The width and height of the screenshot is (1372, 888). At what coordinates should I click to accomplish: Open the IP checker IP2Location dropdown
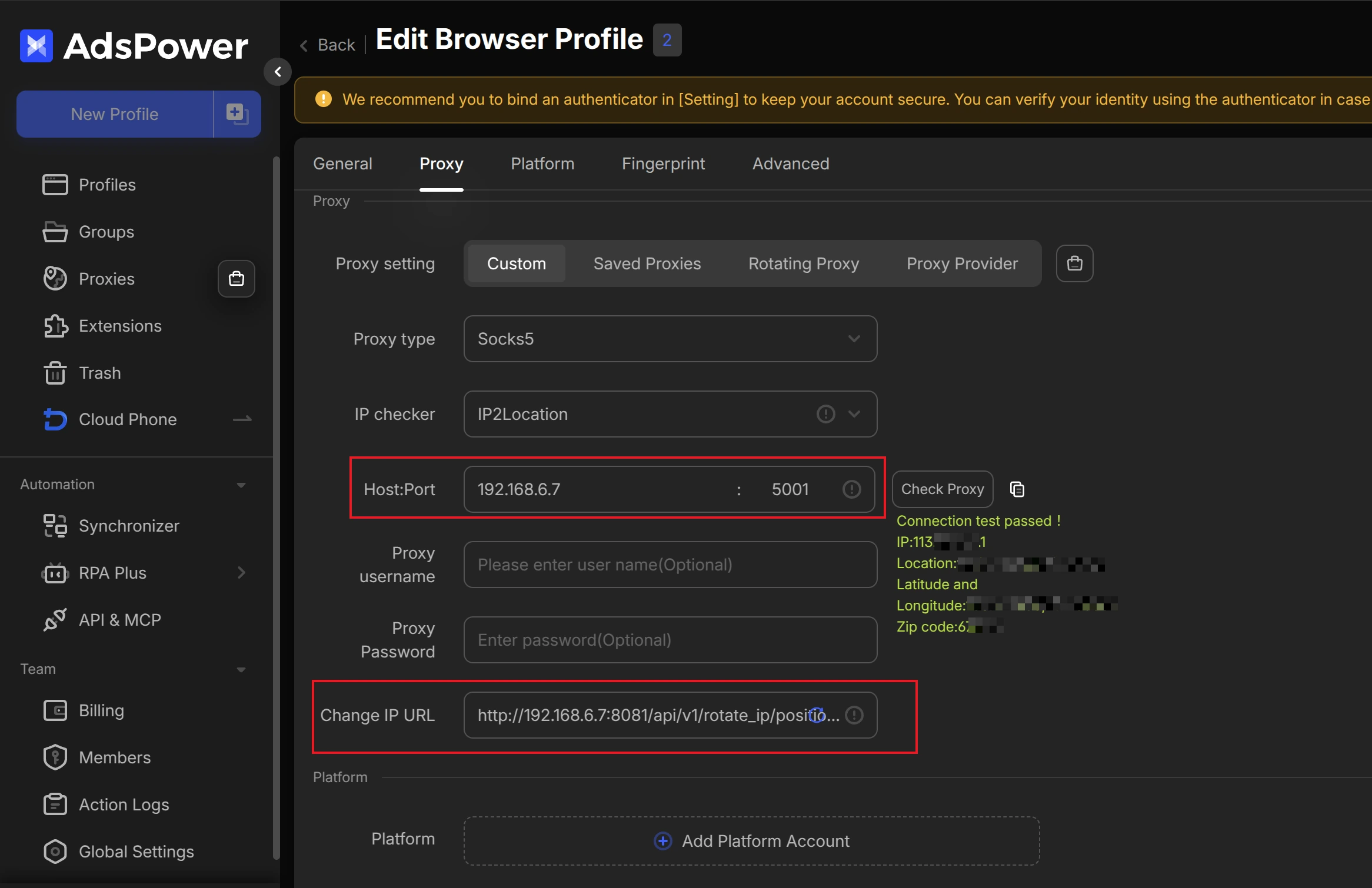coord(670,414)
